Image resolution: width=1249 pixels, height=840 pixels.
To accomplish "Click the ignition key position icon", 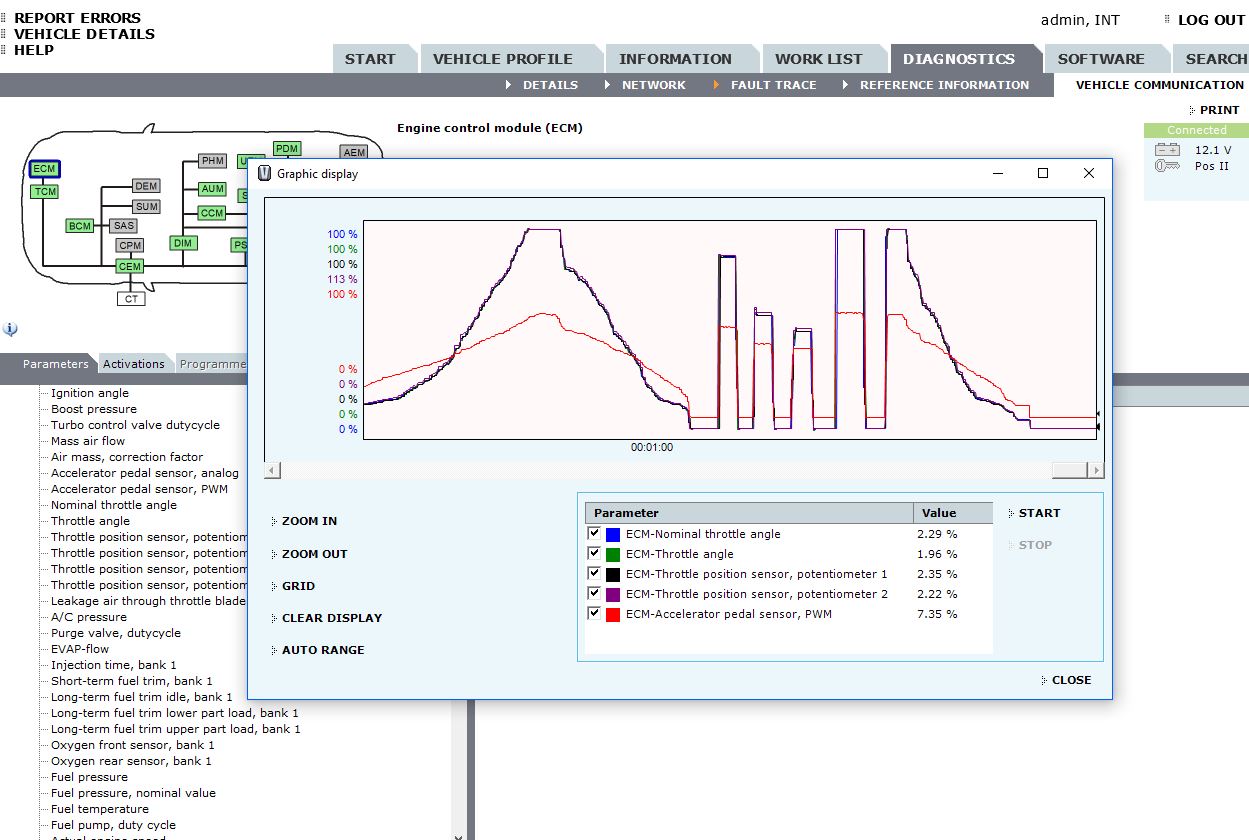I will [x=1167, y=166].
